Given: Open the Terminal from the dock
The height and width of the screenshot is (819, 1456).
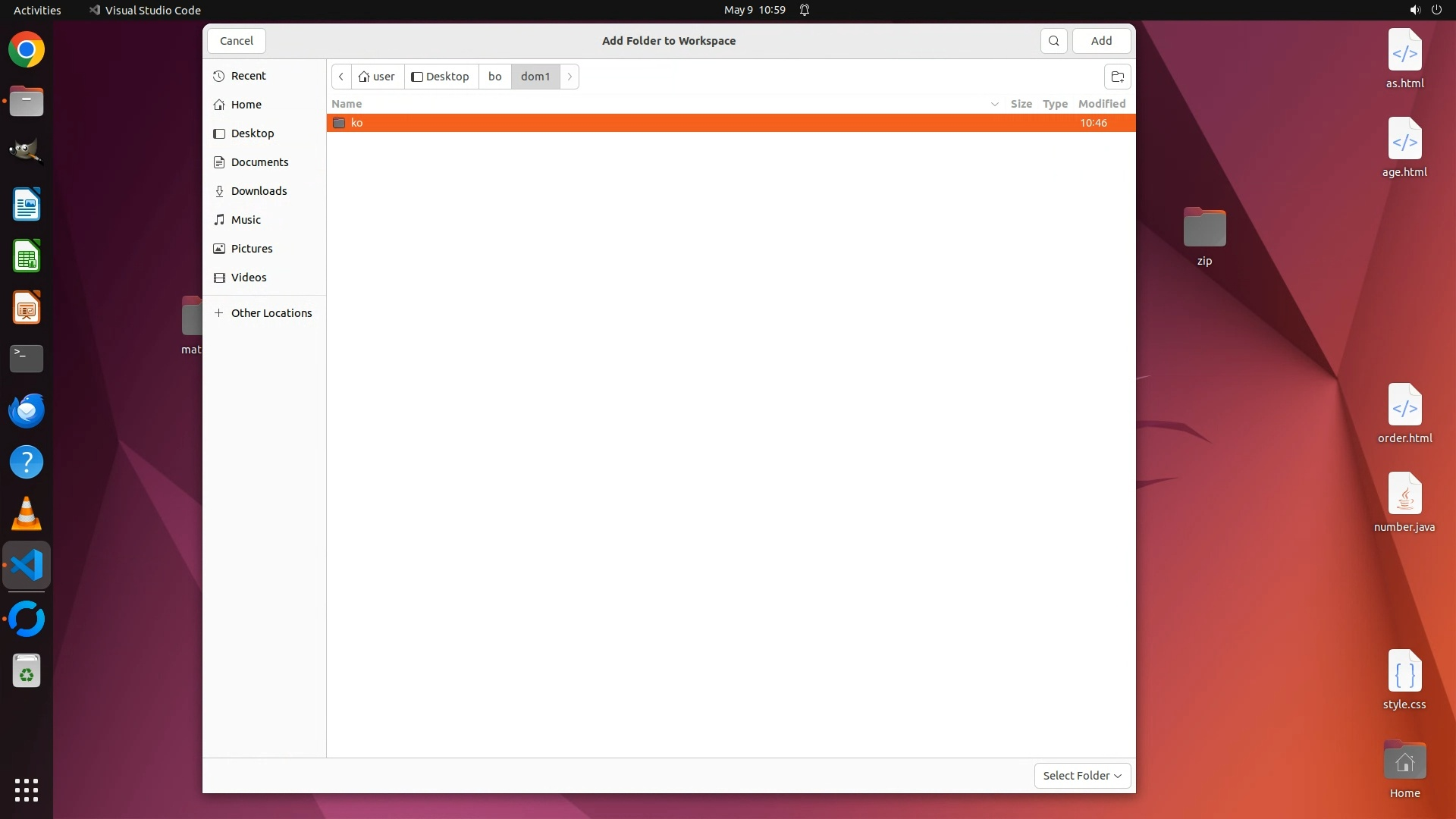Looking at the screenshot, I should [x=27, y=358].
